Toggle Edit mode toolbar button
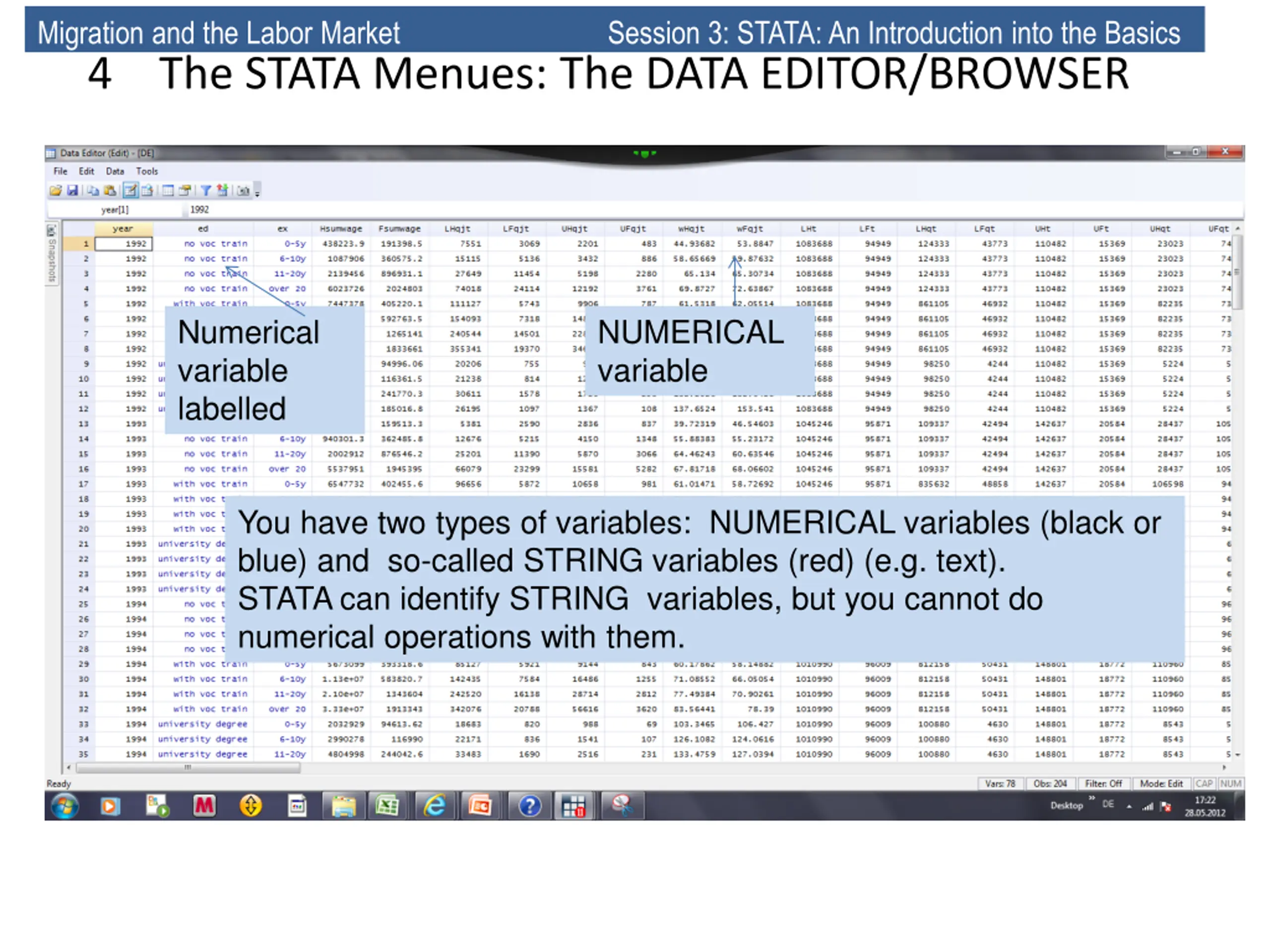This screenshot has width=1270, height=952. pos(131,190)
